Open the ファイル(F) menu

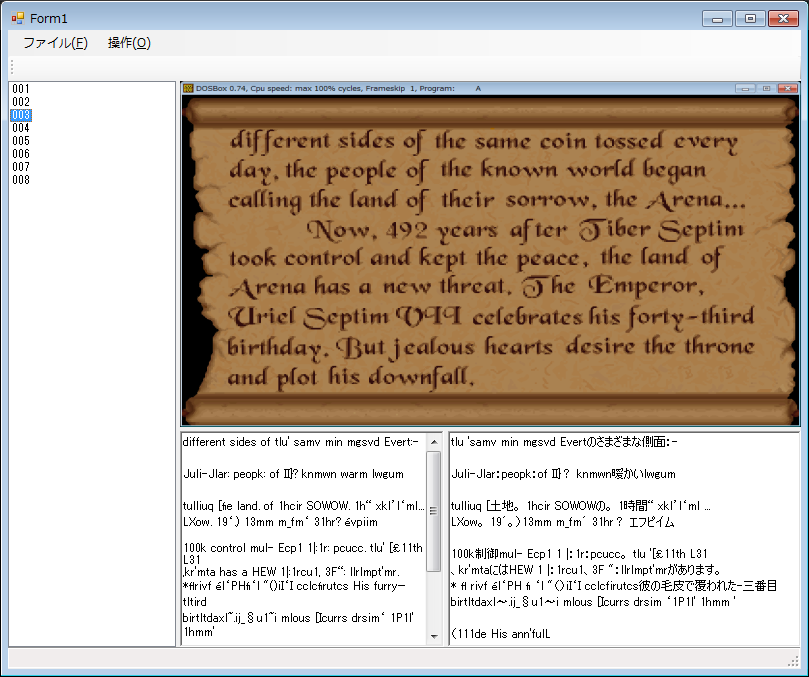click(x=55, y=43)
